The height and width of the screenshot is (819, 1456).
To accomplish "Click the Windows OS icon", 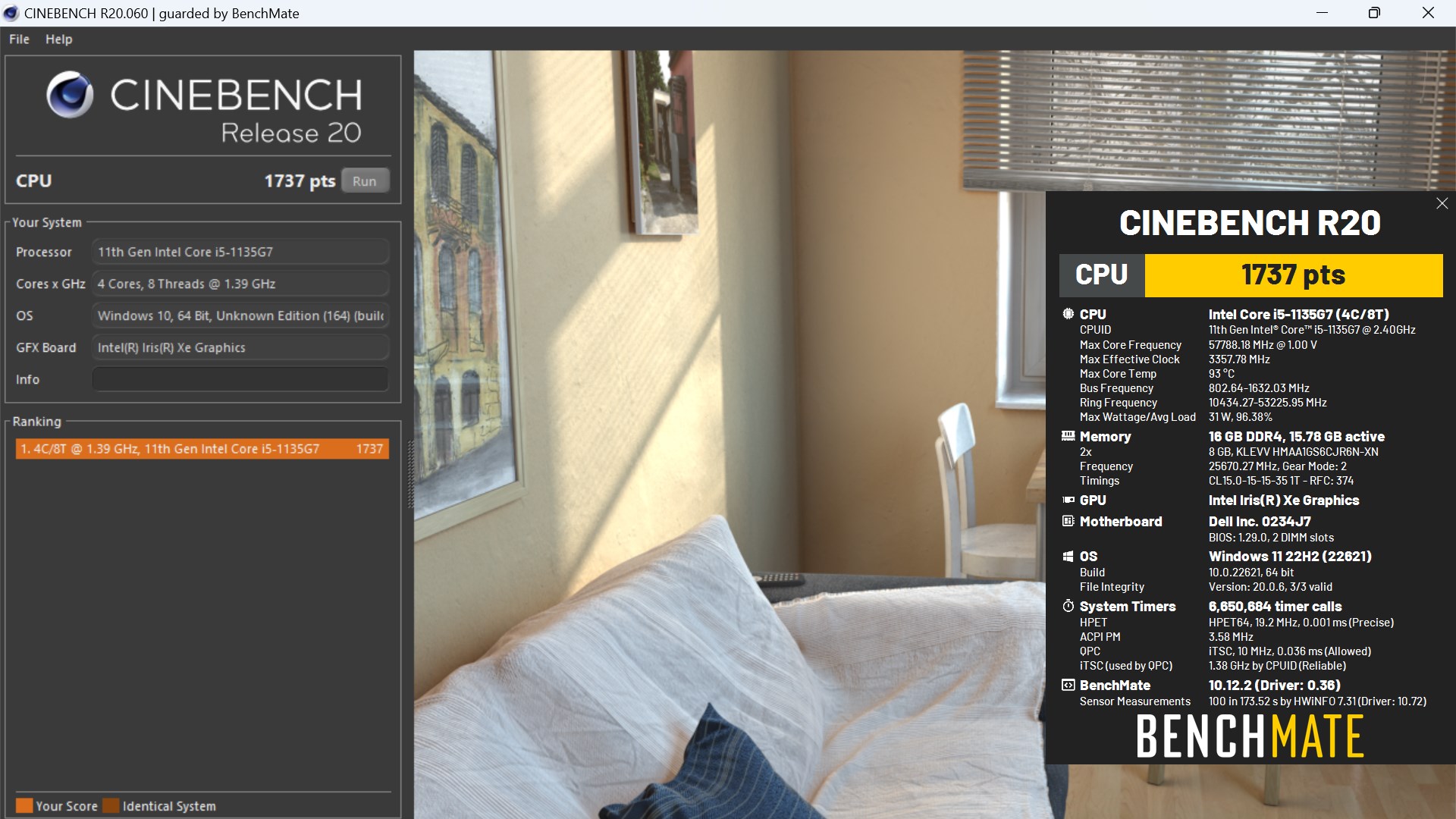I will 1068,556.
